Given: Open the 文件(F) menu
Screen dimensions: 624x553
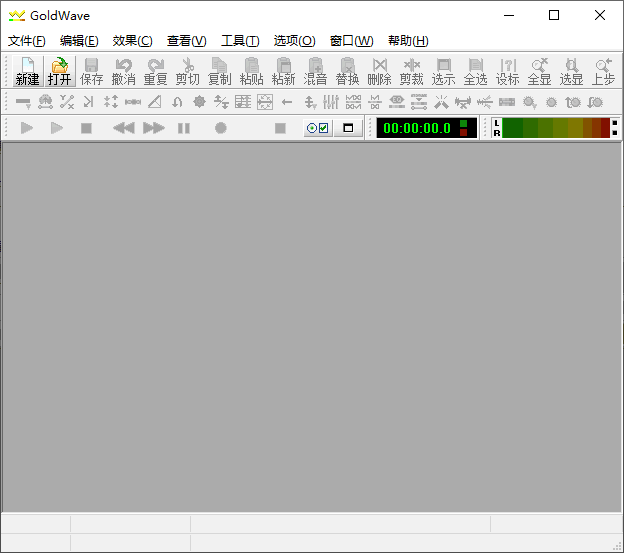Looking at the screenshot, I should pos(27,41).
